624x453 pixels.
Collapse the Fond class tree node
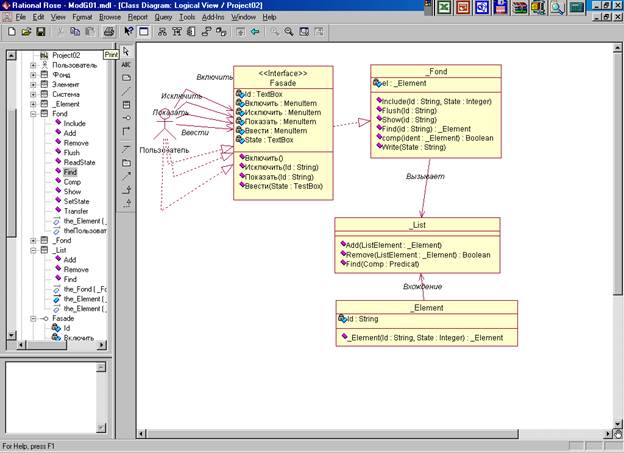click(33, 113)
